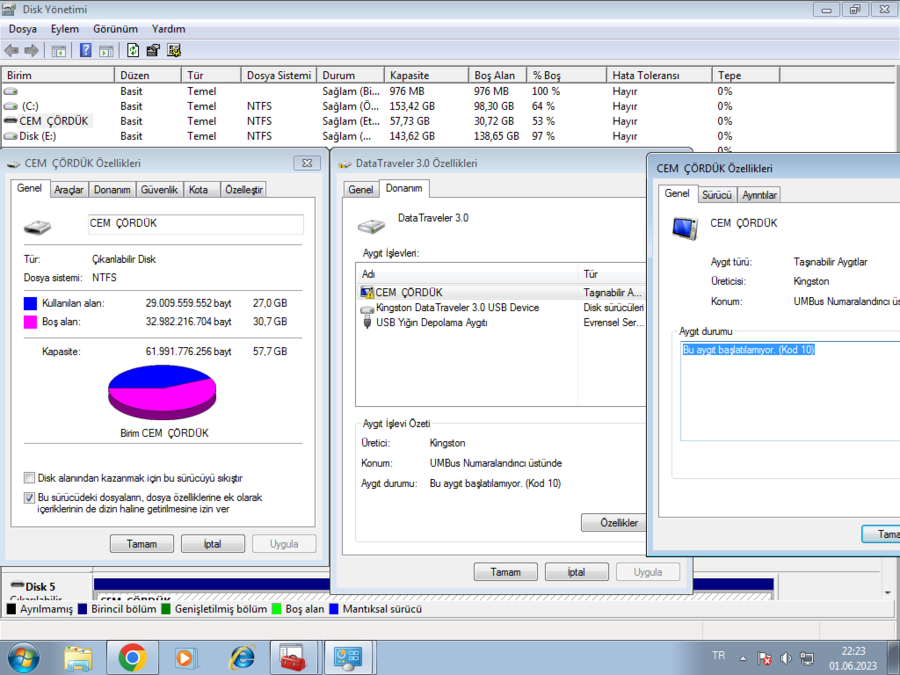
Task: Click the blue Kullanılan alan color swatch
Action: 30,304
